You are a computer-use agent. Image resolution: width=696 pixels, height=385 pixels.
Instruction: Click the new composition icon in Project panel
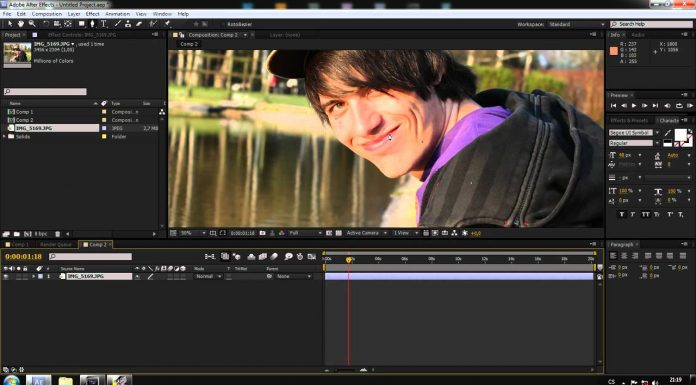(x=28, y=234)
